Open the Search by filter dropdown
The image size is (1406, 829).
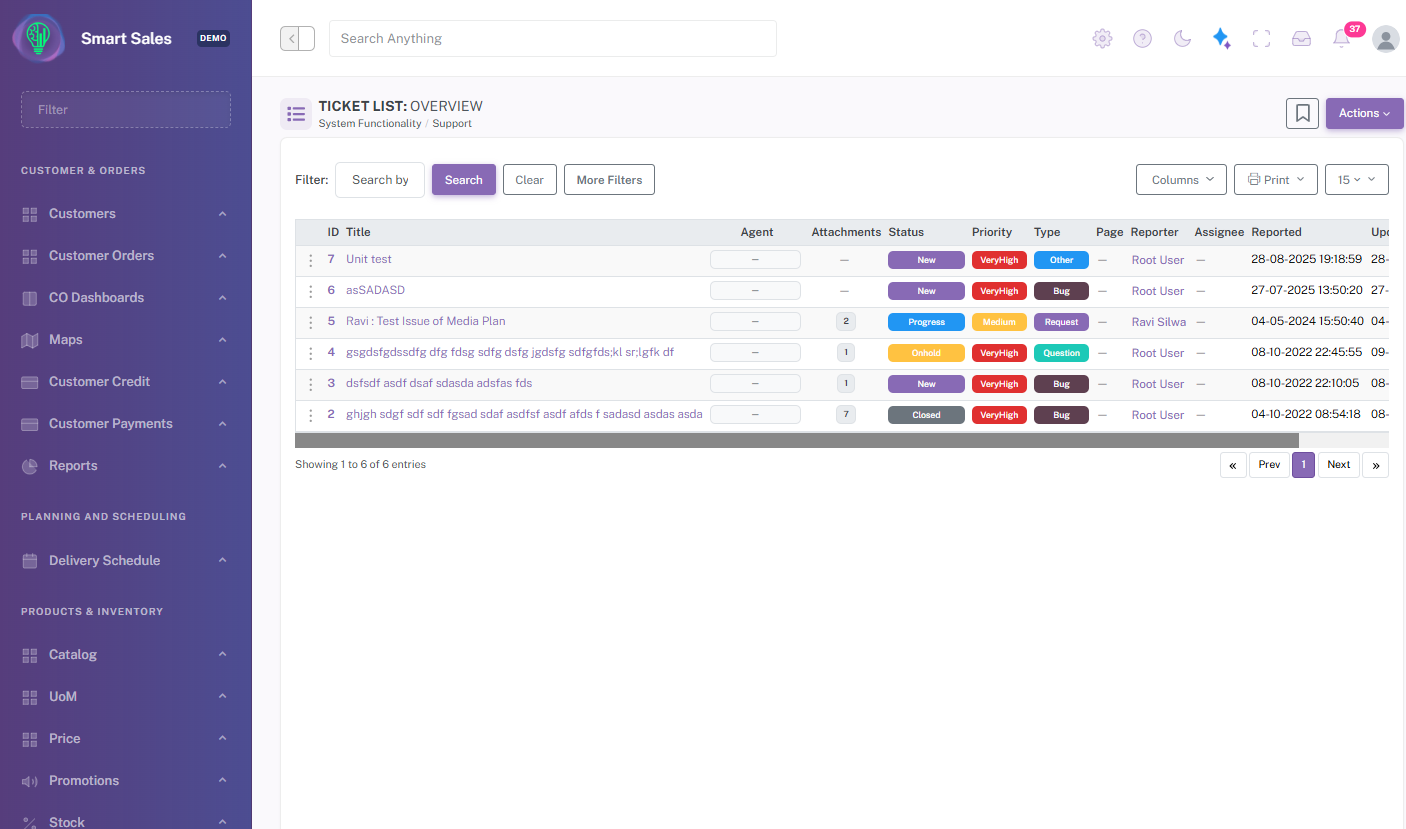coord(380,180)
